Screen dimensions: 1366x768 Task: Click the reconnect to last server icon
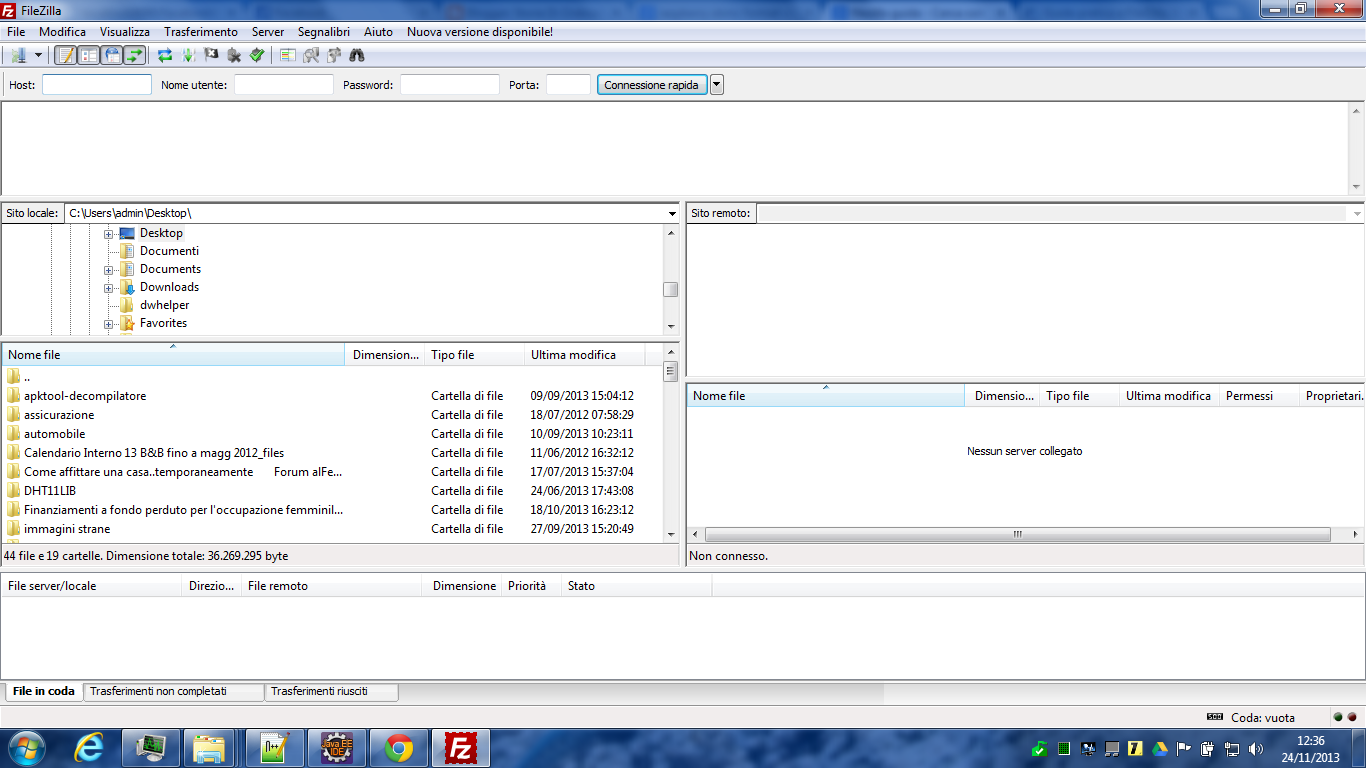(x=257, y=55)
